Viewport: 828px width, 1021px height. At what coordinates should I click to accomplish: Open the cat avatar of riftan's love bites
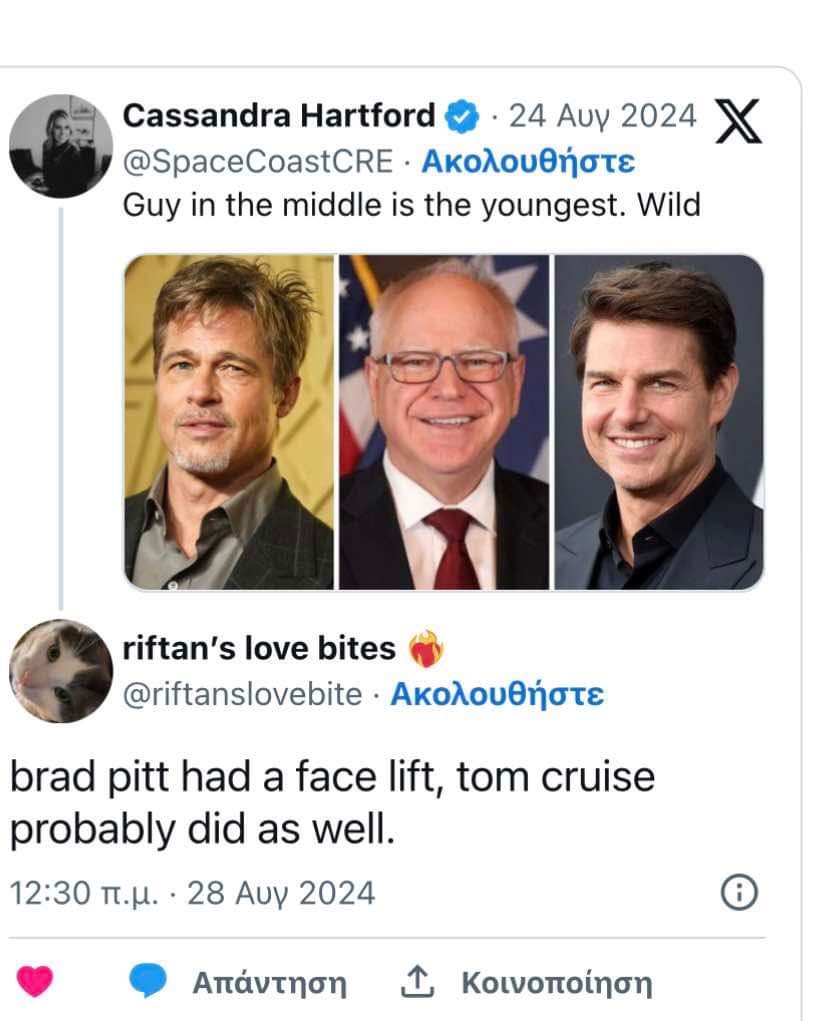click(61, 671)
